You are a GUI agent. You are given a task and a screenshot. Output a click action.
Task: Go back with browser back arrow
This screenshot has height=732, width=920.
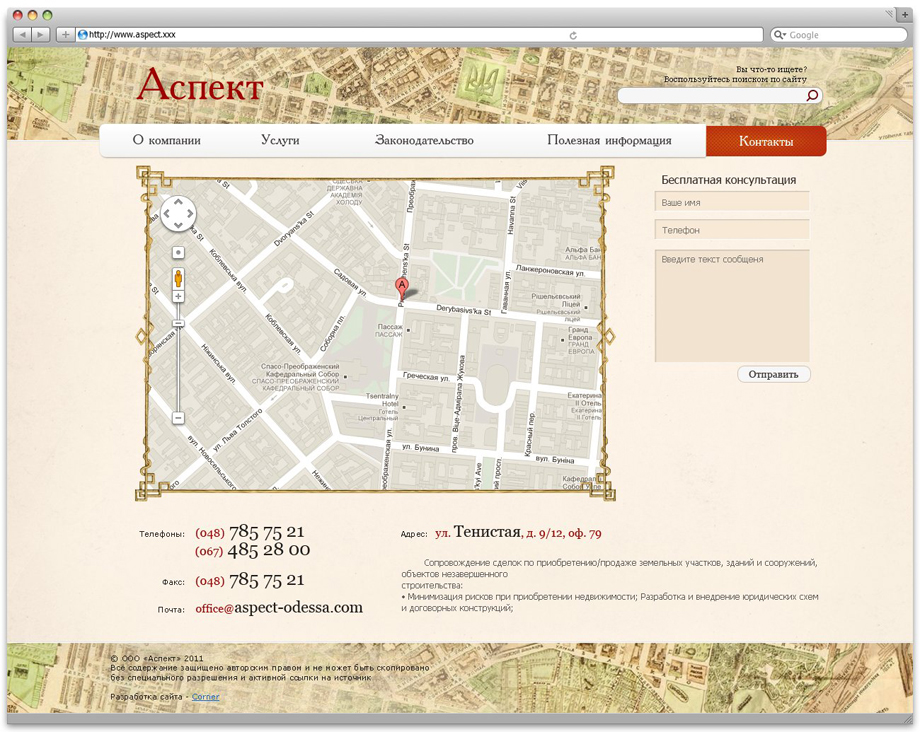click(x=22, y=35)
